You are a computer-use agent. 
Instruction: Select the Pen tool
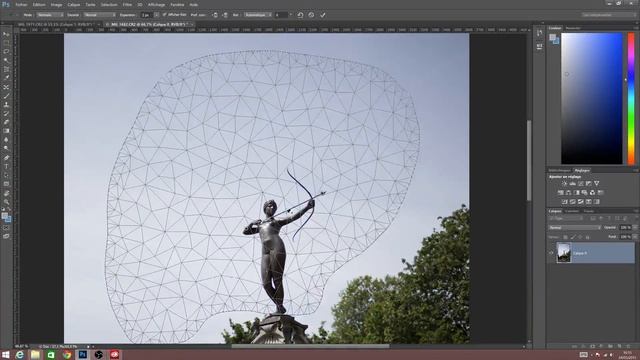pyautogui.click(x=6, y=158)
